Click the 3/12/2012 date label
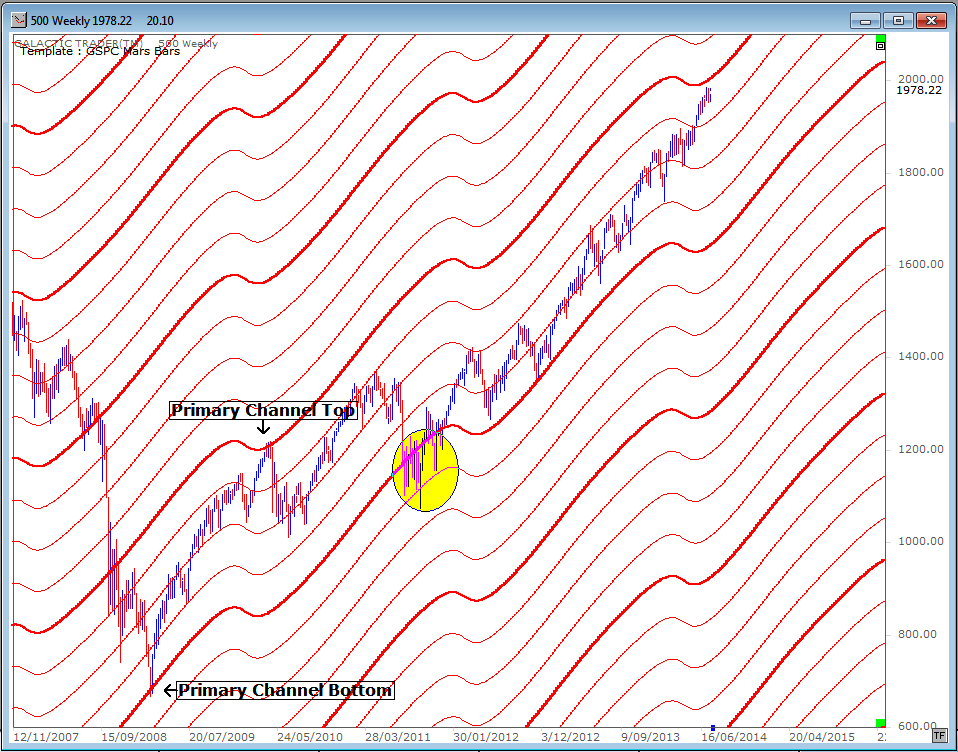Image resolution: width=958 pixels, height=752 pixels. [x=570, y=737]
